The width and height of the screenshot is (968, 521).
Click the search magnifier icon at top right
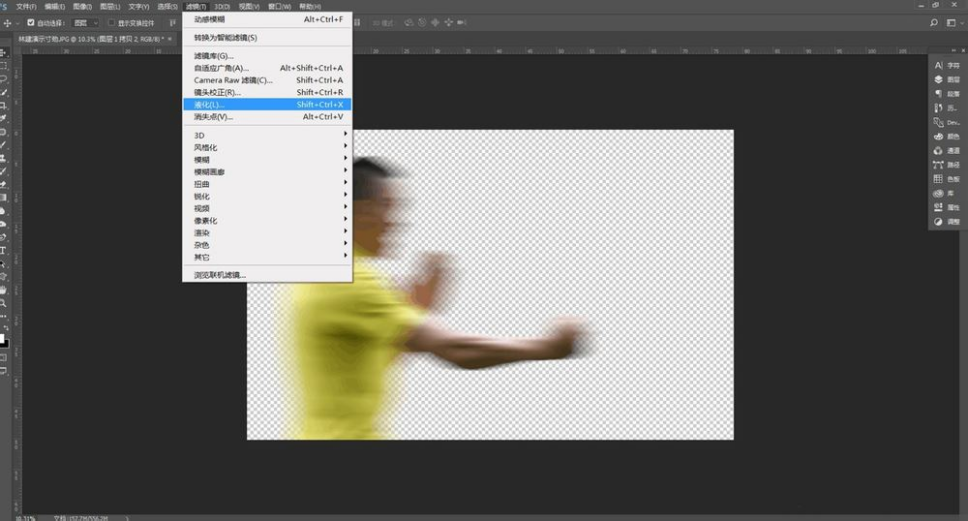933,22
